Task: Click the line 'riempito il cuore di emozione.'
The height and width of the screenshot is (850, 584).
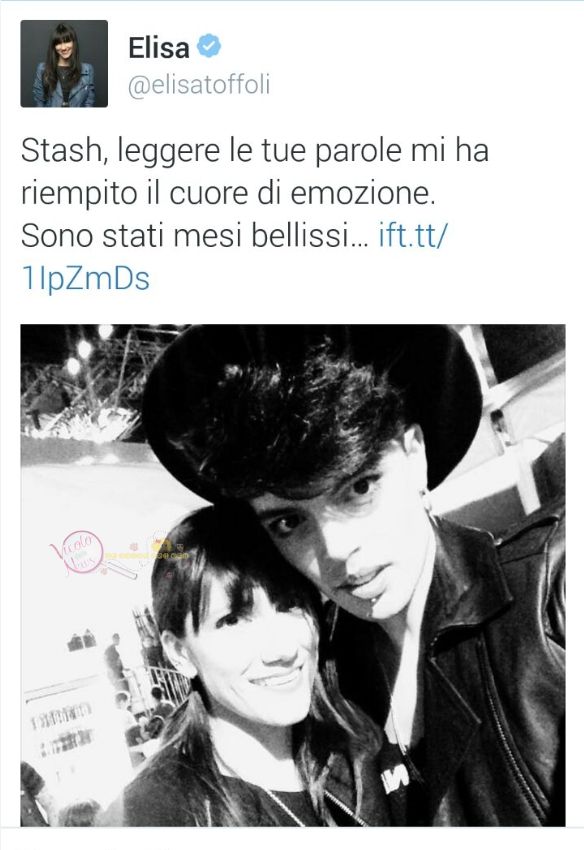Action: click(228, 194)
